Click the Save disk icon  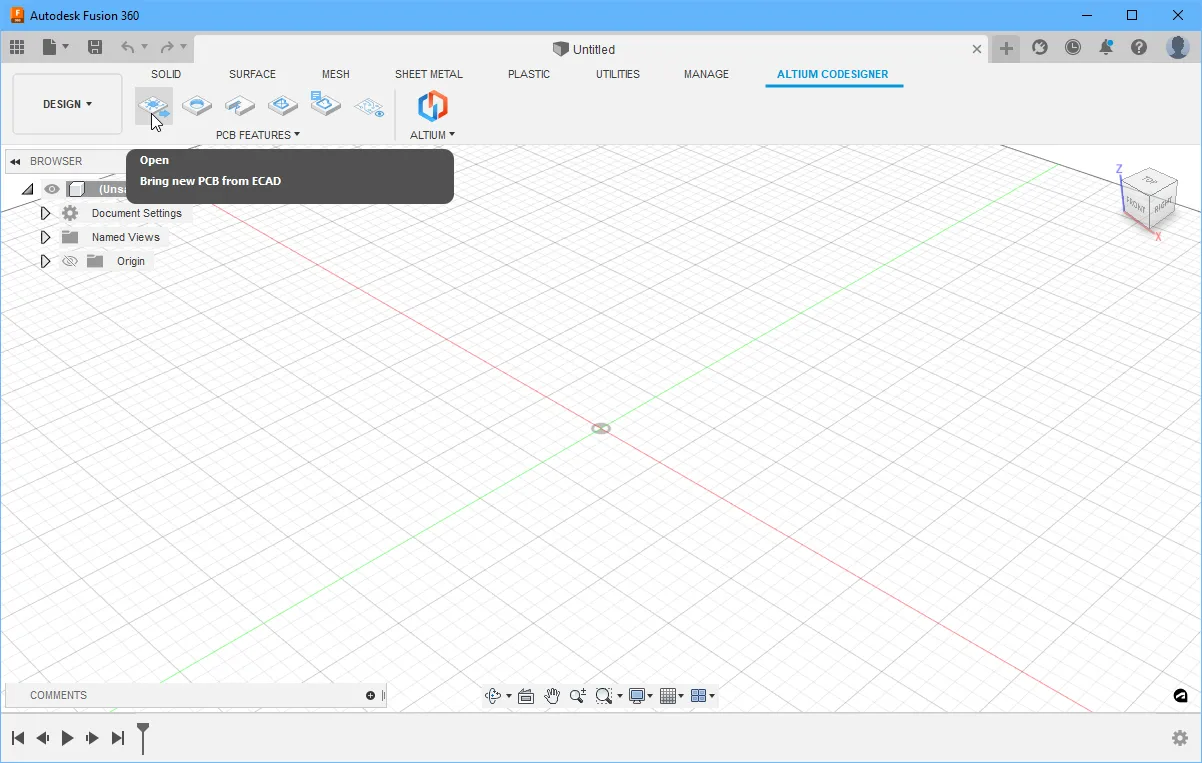click(x=95, y=47)
